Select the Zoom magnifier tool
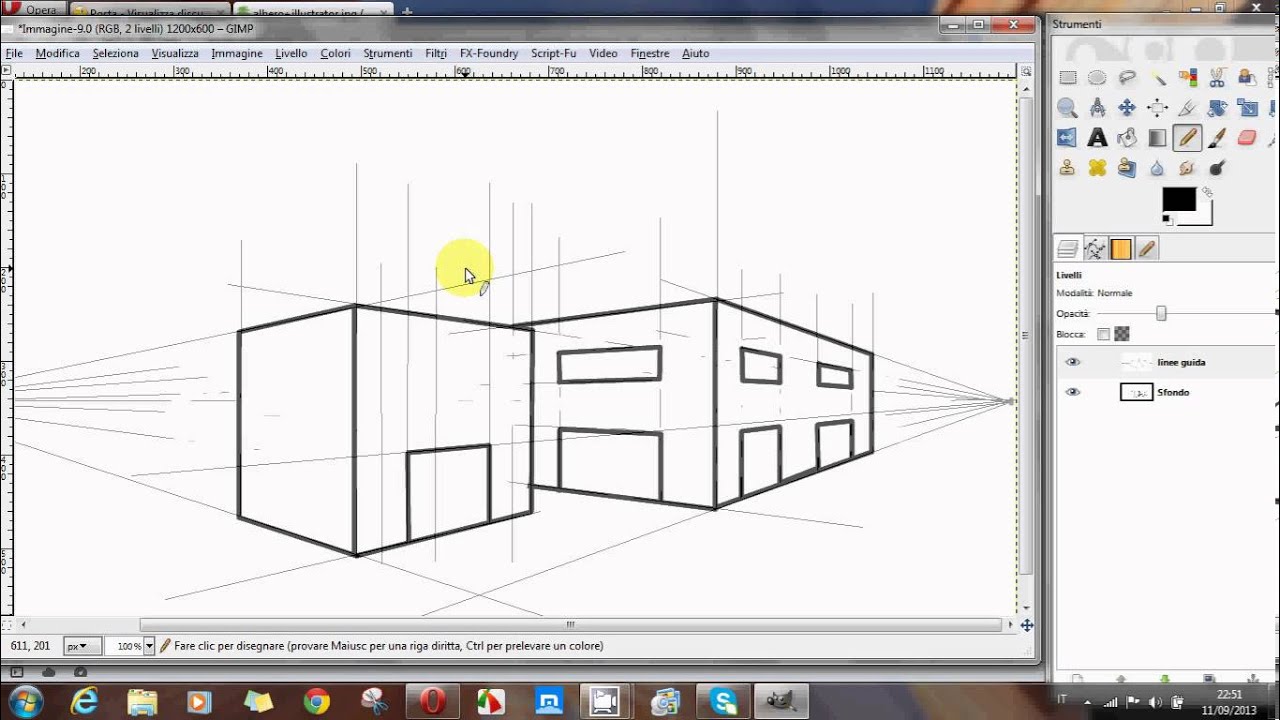1280x720 pixels. (x=1067, y=108)
